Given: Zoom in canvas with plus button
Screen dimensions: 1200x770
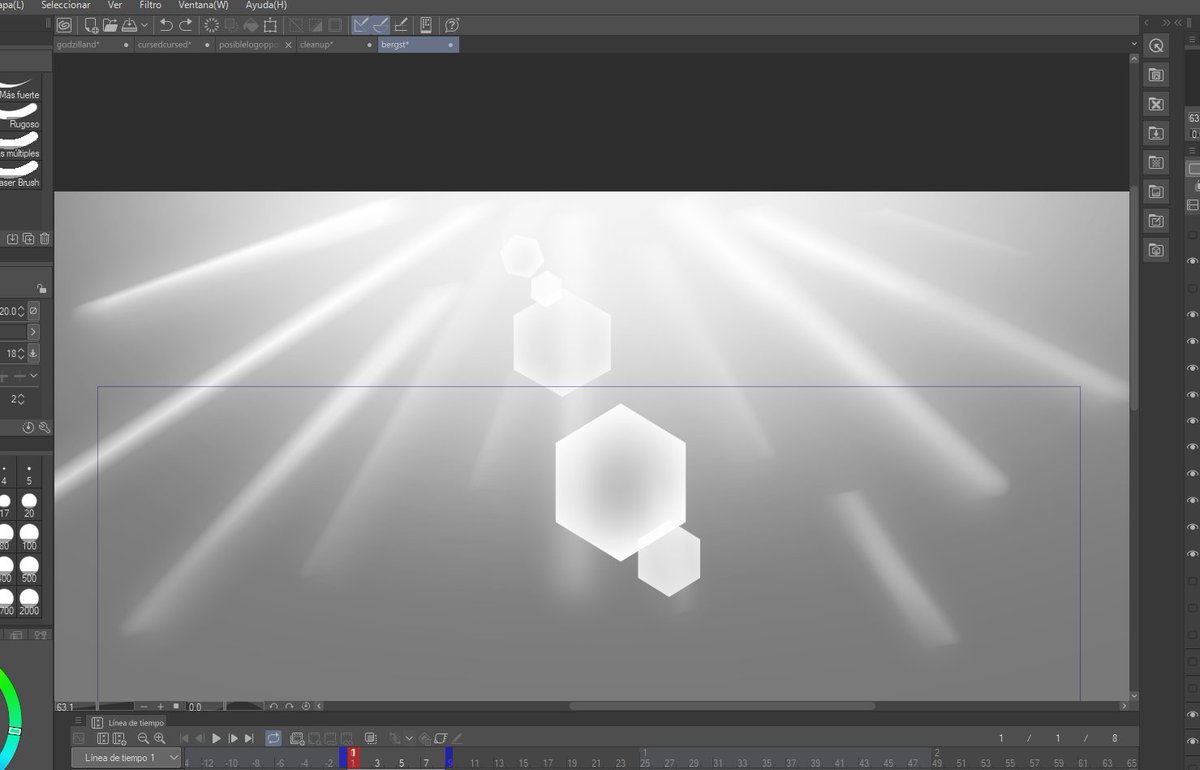Looking at the screenshot, I should 160,707.
